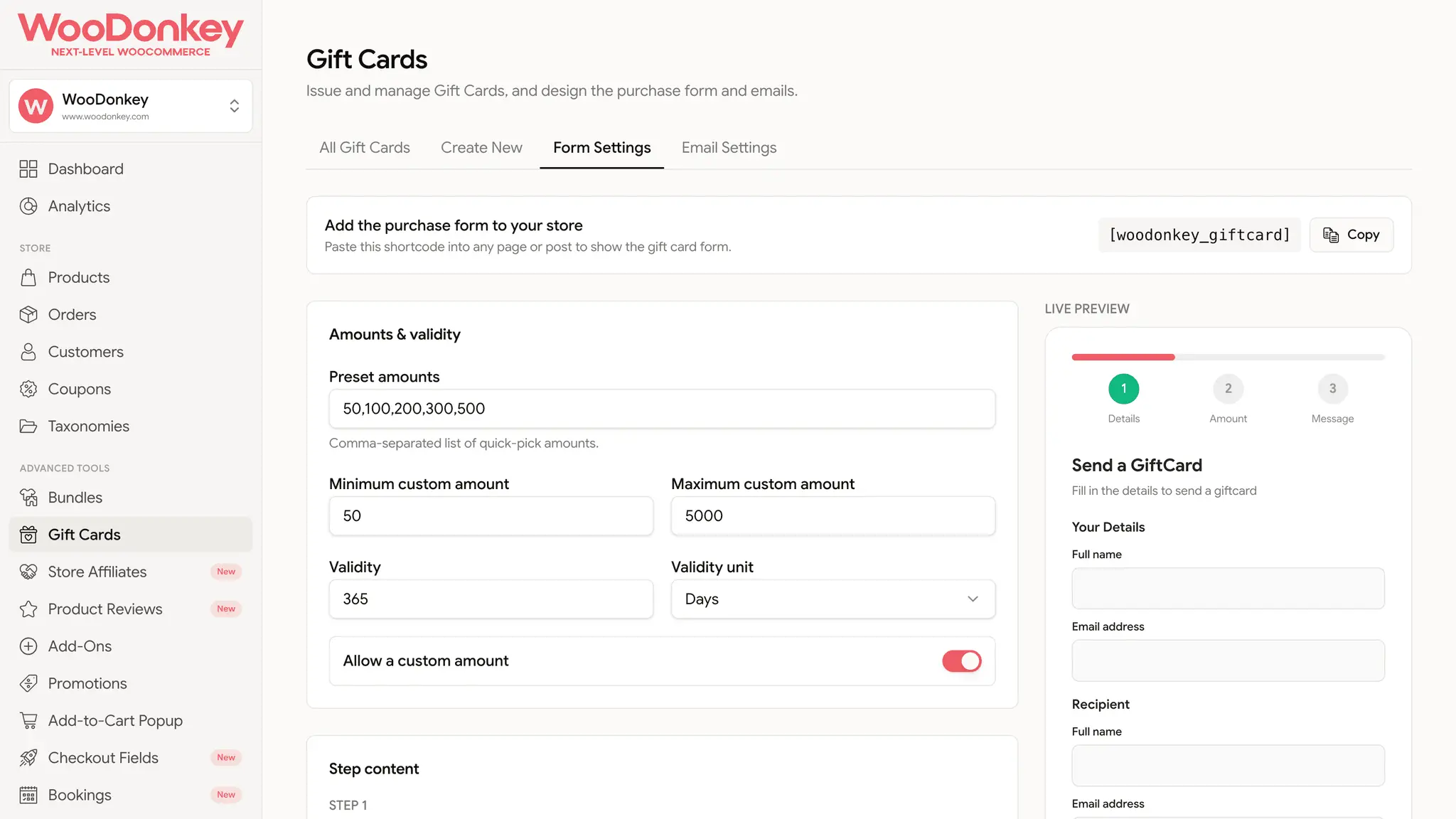Viewport: 1456px width, 819px height.
Task: Expand the WooDonkey store switcher chevron
Action: [235, 106]
